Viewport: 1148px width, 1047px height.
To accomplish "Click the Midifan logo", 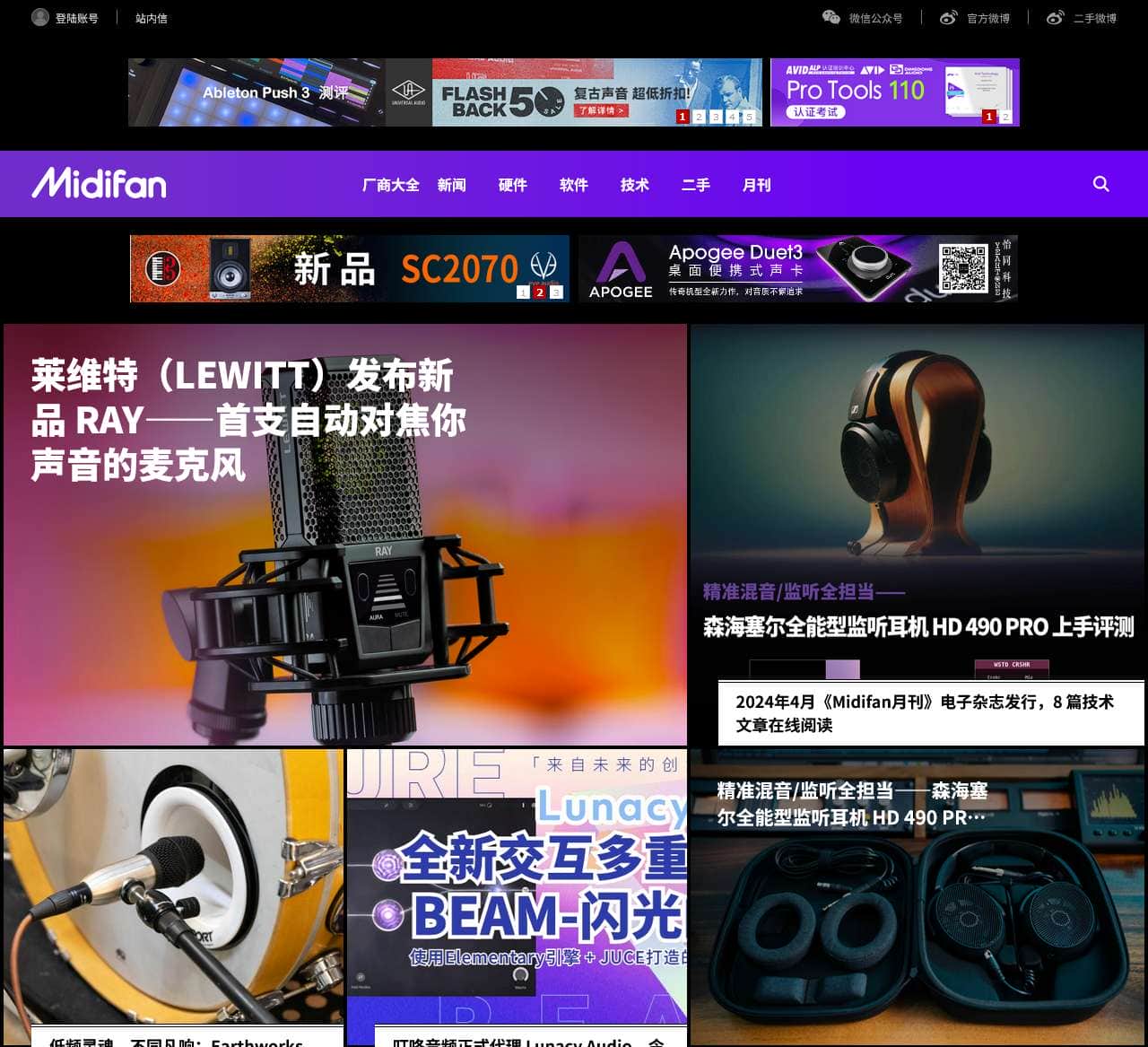I will (x=100, y=183).
